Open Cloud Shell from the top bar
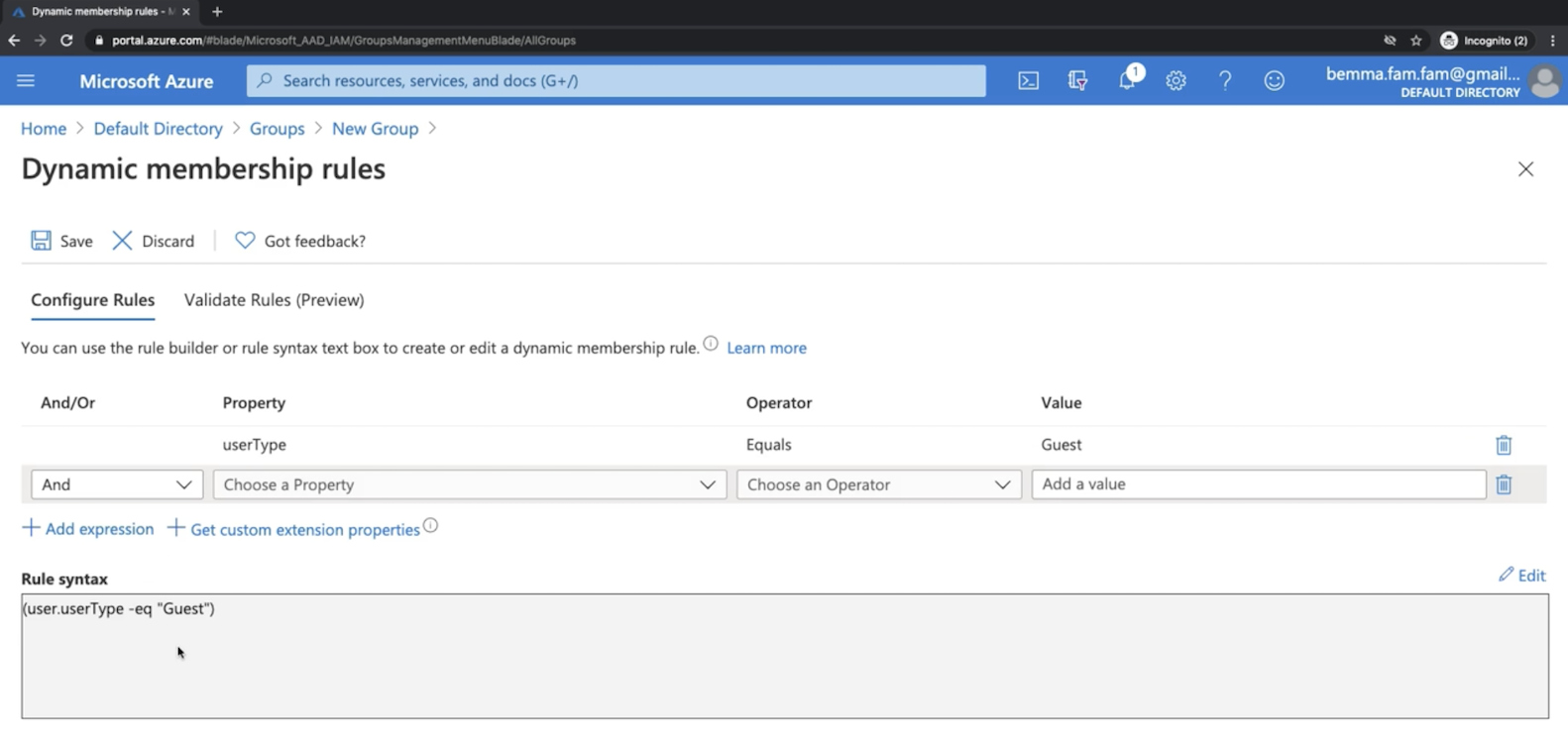1568x739 pixels. tap(1029, 81)
